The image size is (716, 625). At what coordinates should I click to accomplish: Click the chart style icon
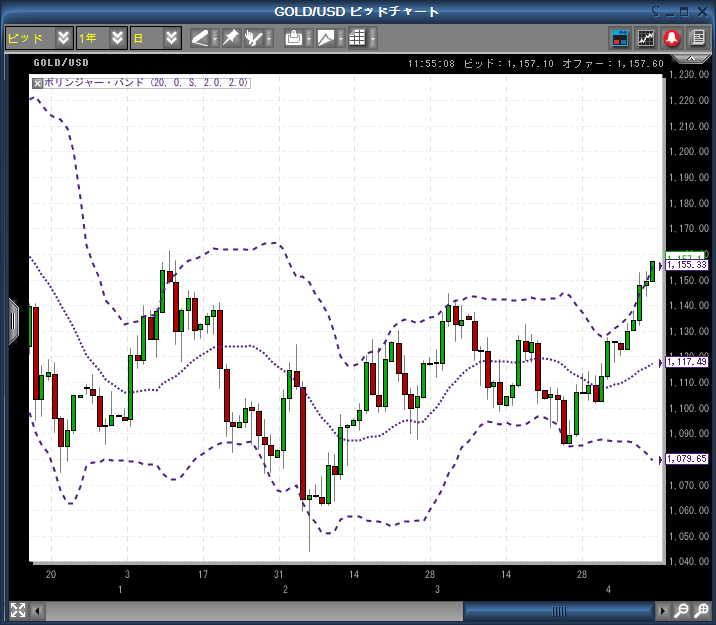point(326,38)
